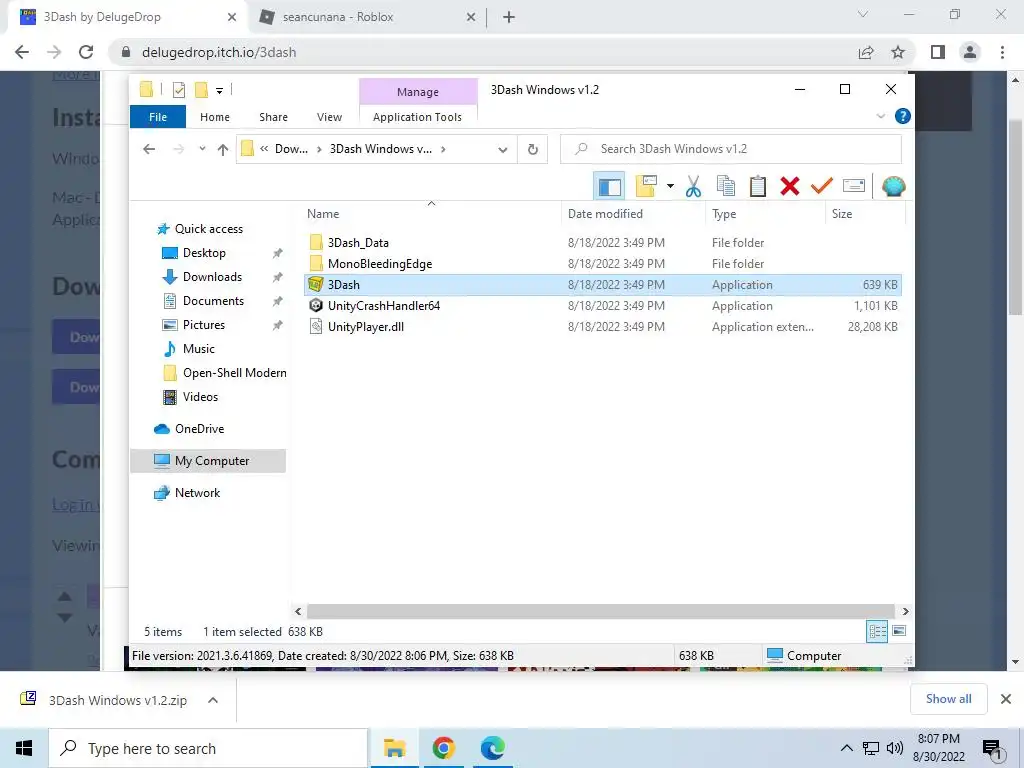The image size is (1024, 768).
Task: Click the Explorer Help question mark icon
Action: (903, 116)
